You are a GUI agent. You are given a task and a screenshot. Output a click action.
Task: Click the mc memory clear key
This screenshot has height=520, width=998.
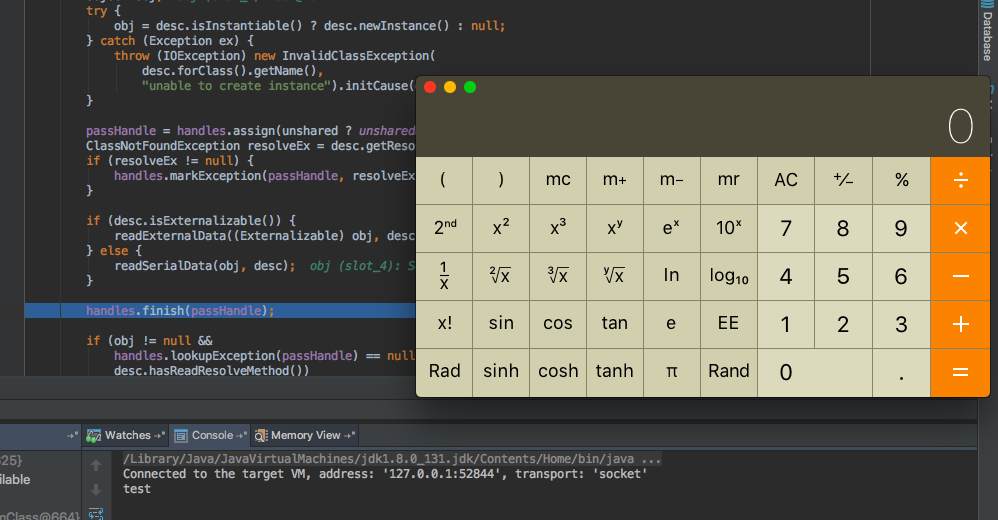coord(558,180)
